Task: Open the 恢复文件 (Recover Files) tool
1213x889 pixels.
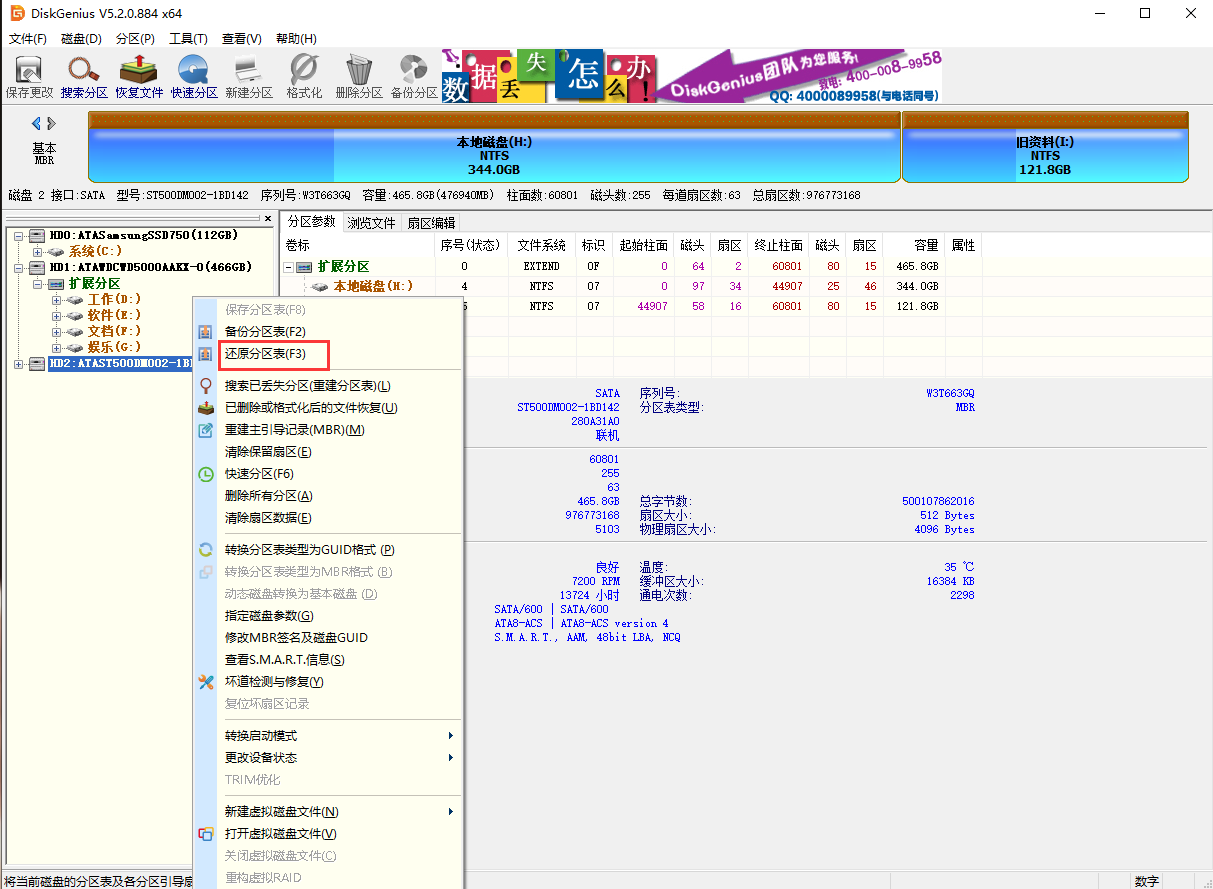Action: click(x=139, y=76)
